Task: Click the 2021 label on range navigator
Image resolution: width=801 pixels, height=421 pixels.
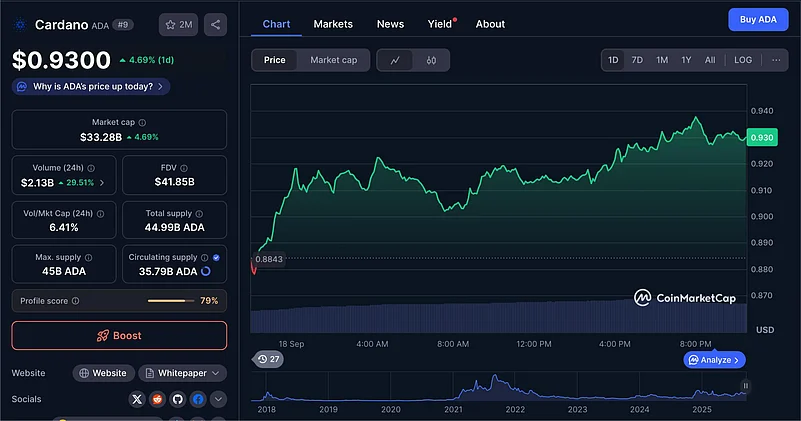Action: coord(453,409)
